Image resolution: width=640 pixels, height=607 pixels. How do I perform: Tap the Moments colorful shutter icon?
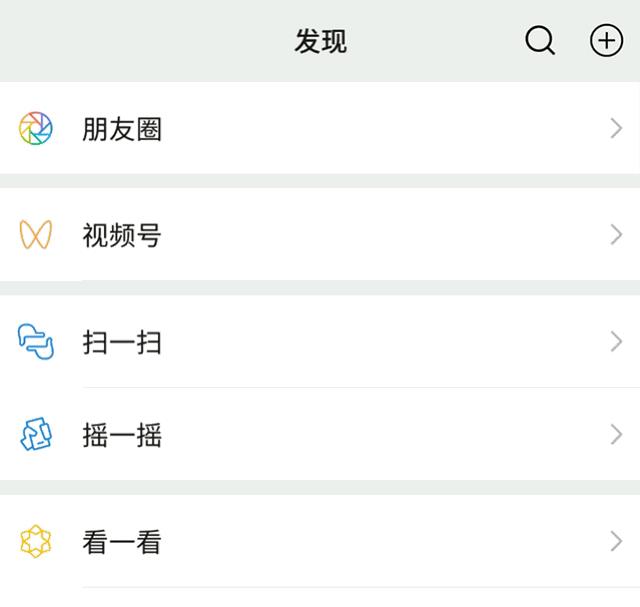click(x=36, y=129)
